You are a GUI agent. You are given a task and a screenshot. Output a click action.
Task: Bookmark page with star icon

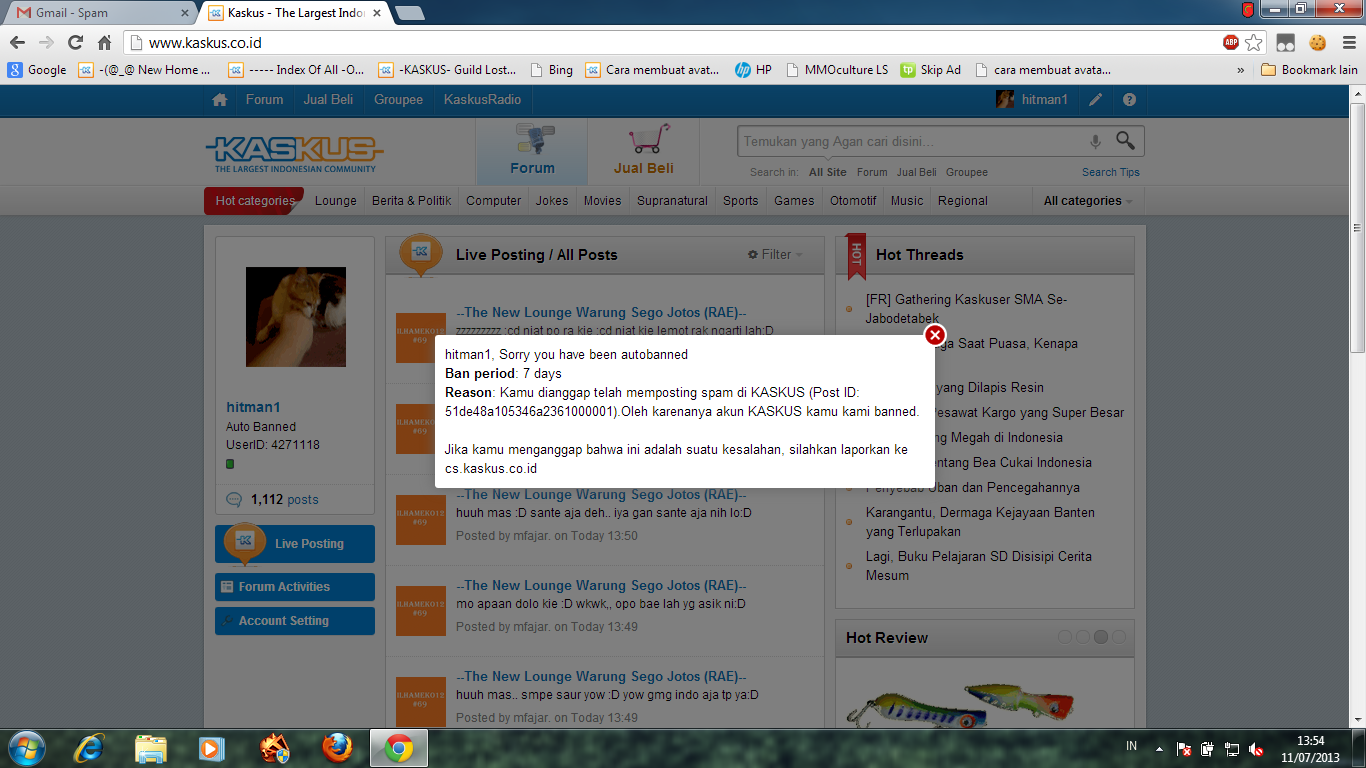1254,42
